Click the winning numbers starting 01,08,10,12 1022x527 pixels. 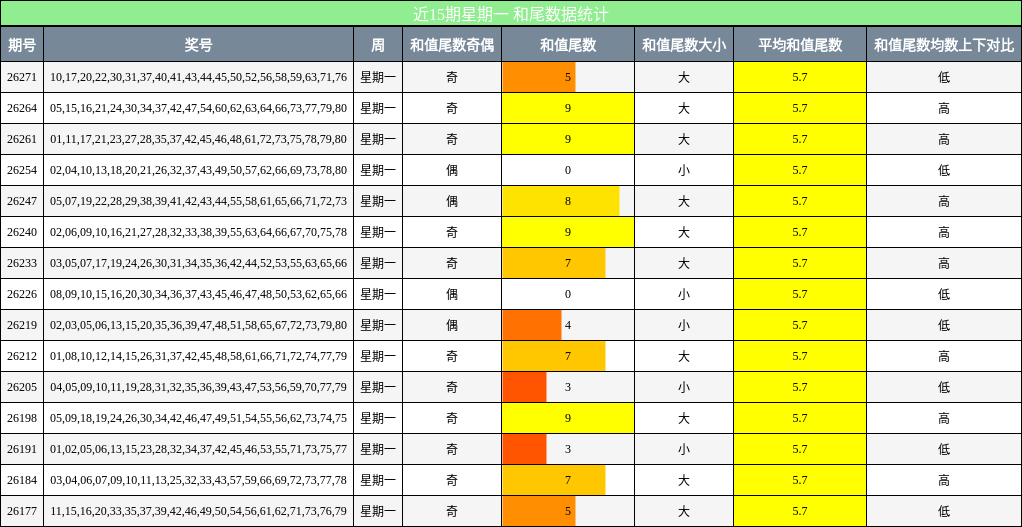point(198,356)
